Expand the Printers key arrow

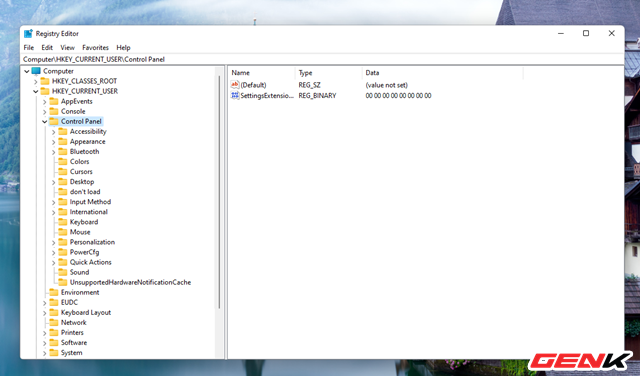[x=45, y=333]
